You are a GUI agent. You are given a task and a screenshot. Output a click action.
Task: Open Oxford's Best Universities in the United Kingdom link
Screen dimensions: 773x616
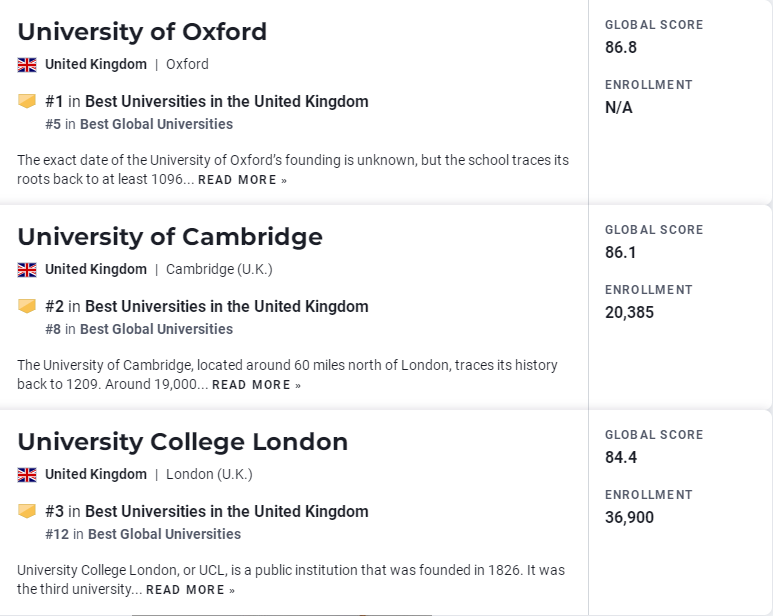click(227, 102)
